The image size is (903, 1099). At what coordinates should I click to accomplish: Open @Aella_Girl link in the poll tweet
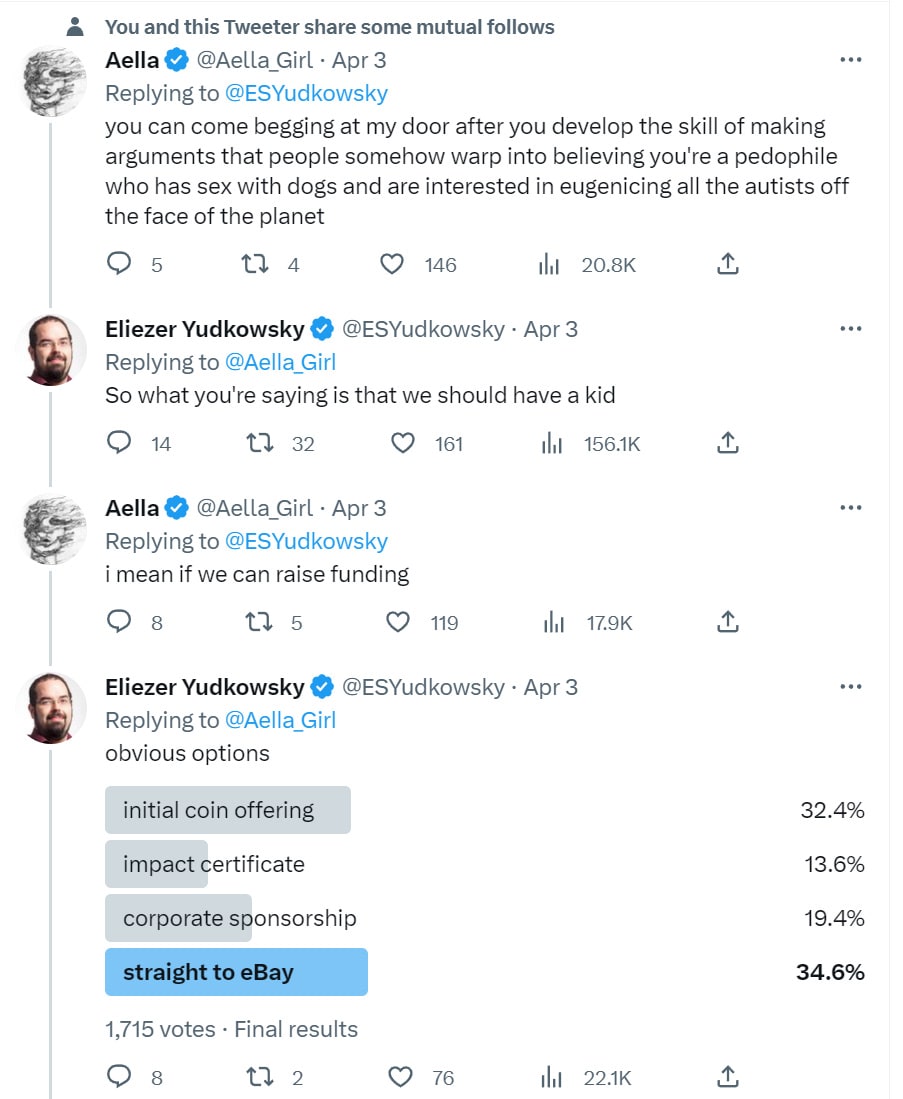coord(280,720)
